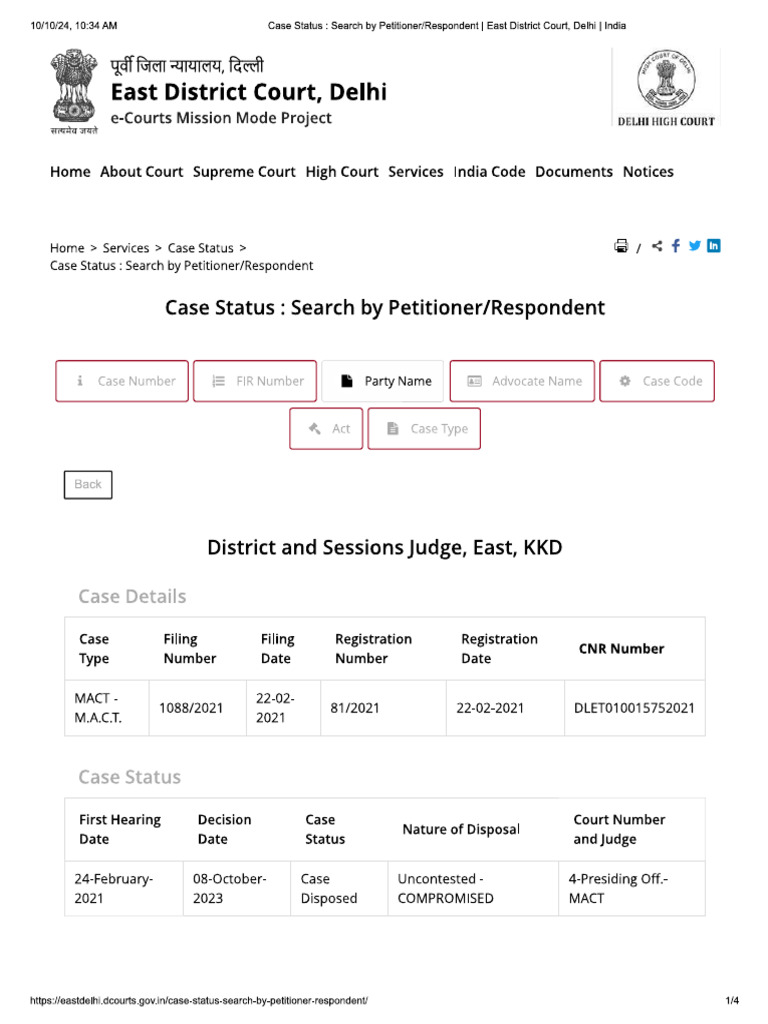The image size is (768, 1024).
Task: Click Case Status breadcrumb link
Action: pyautogui.click(x=200, y=248)
